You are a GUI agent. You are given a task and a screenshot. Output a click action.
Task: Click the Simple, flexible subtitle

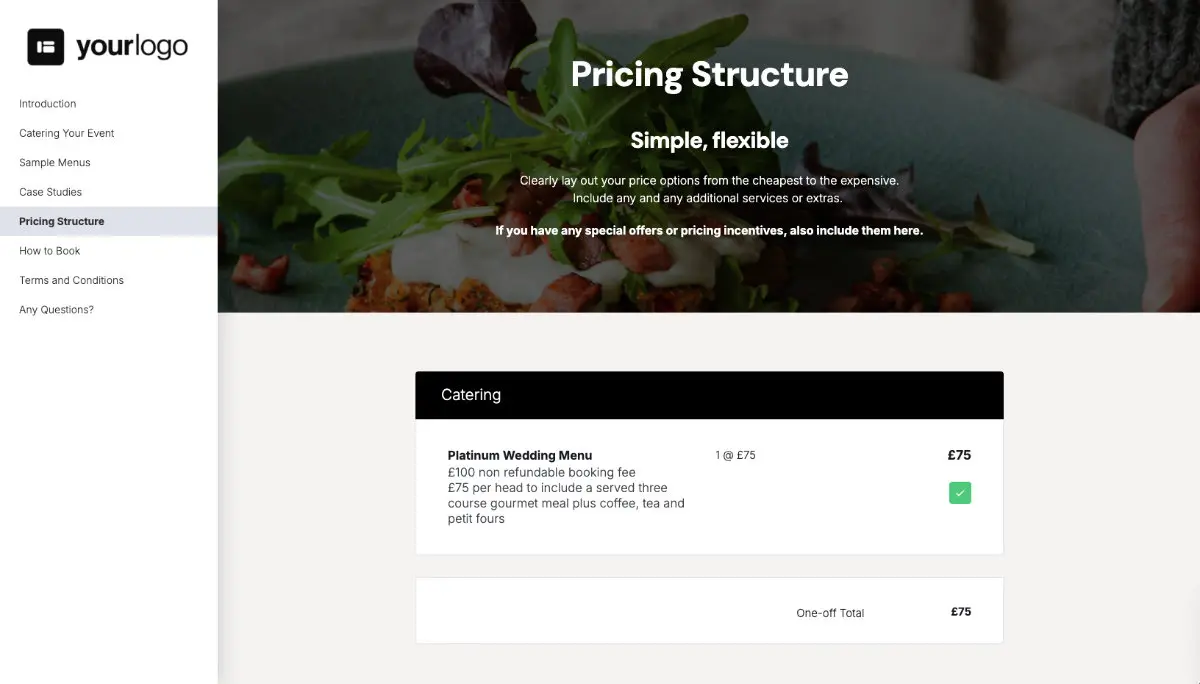[709, 140]
